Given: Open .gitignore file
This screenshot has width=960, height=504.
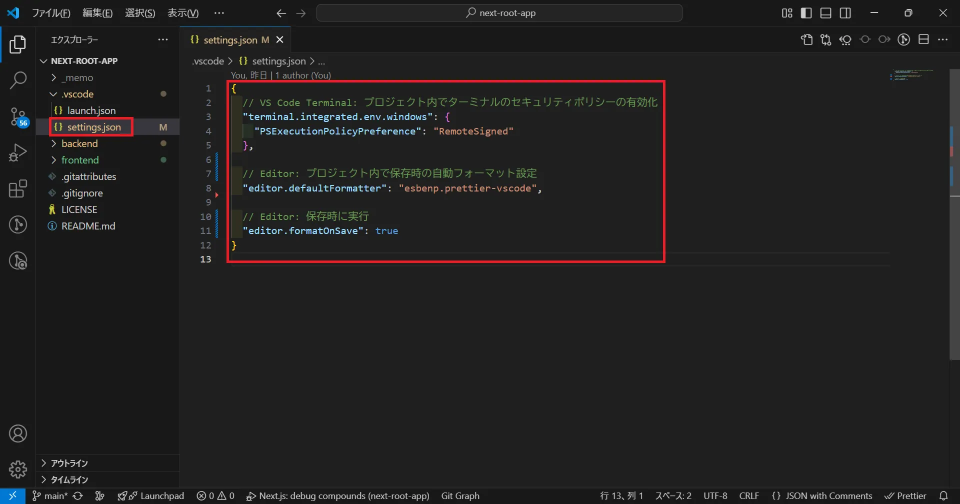Looking at the screenshot, I should pos(82,193).
